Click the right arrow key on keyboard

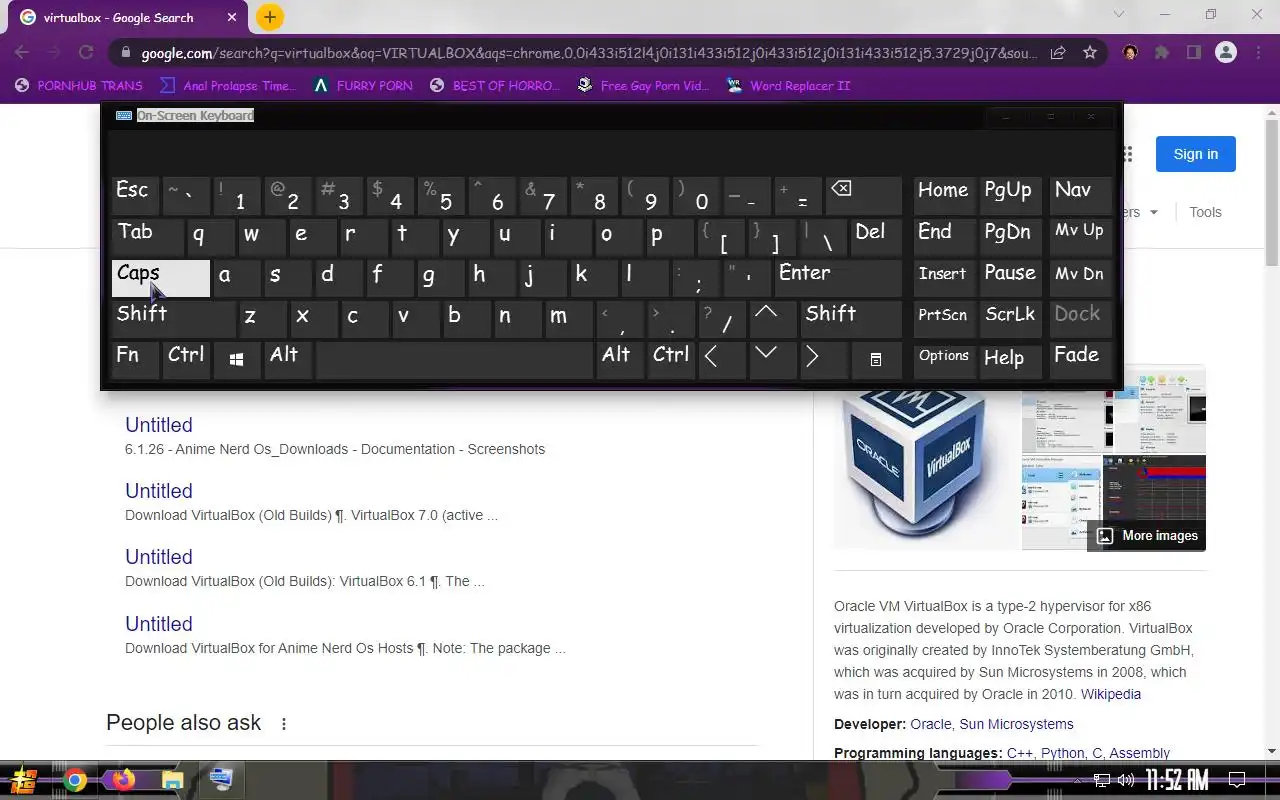[x=823, y=359]
